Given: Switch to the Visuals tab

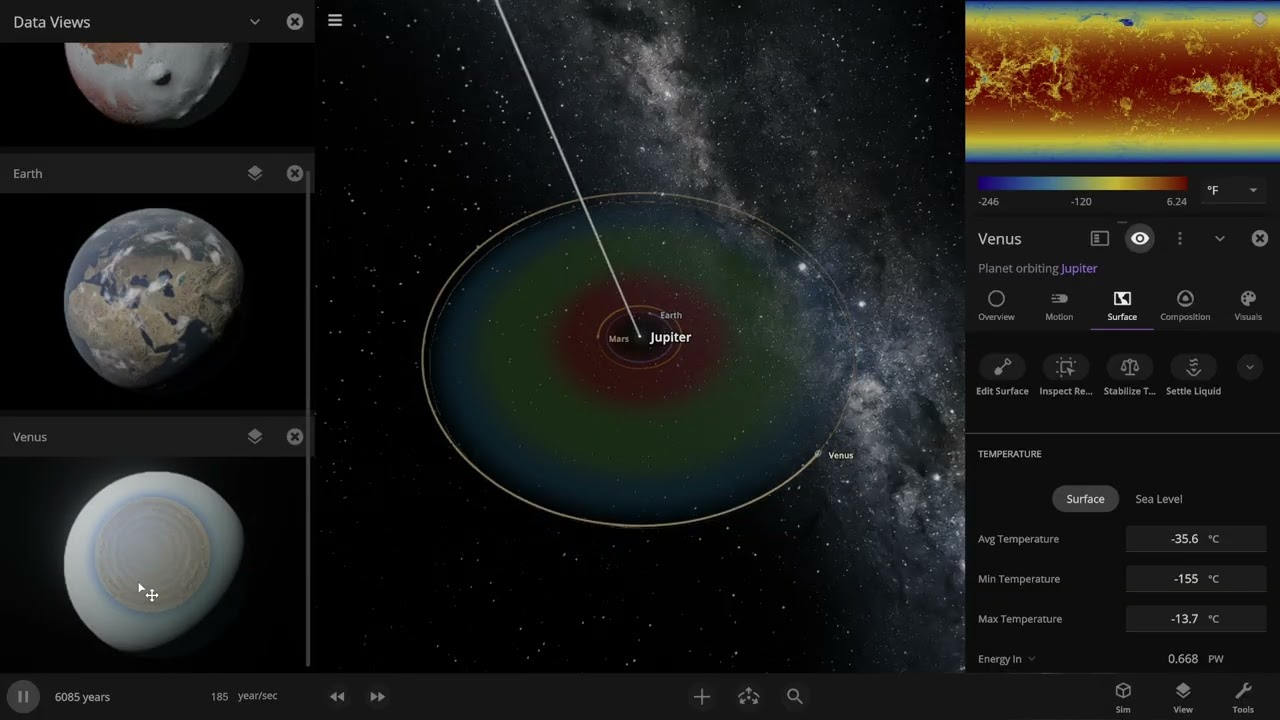Looking at the screenshot, I should pos(1248,306).
